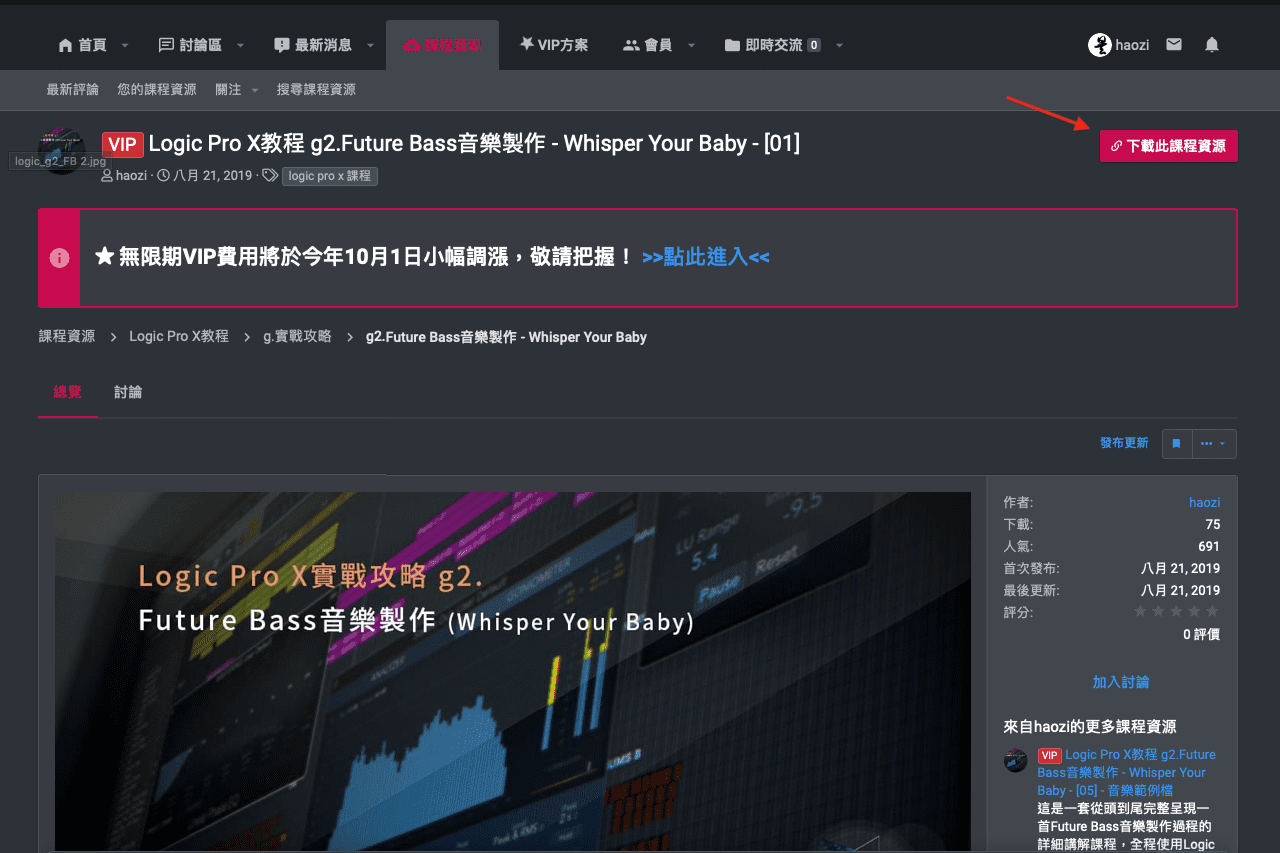The image size is (1280, 853).
Task: Click the haozi author link under the title
Action: tap(131, 176)
